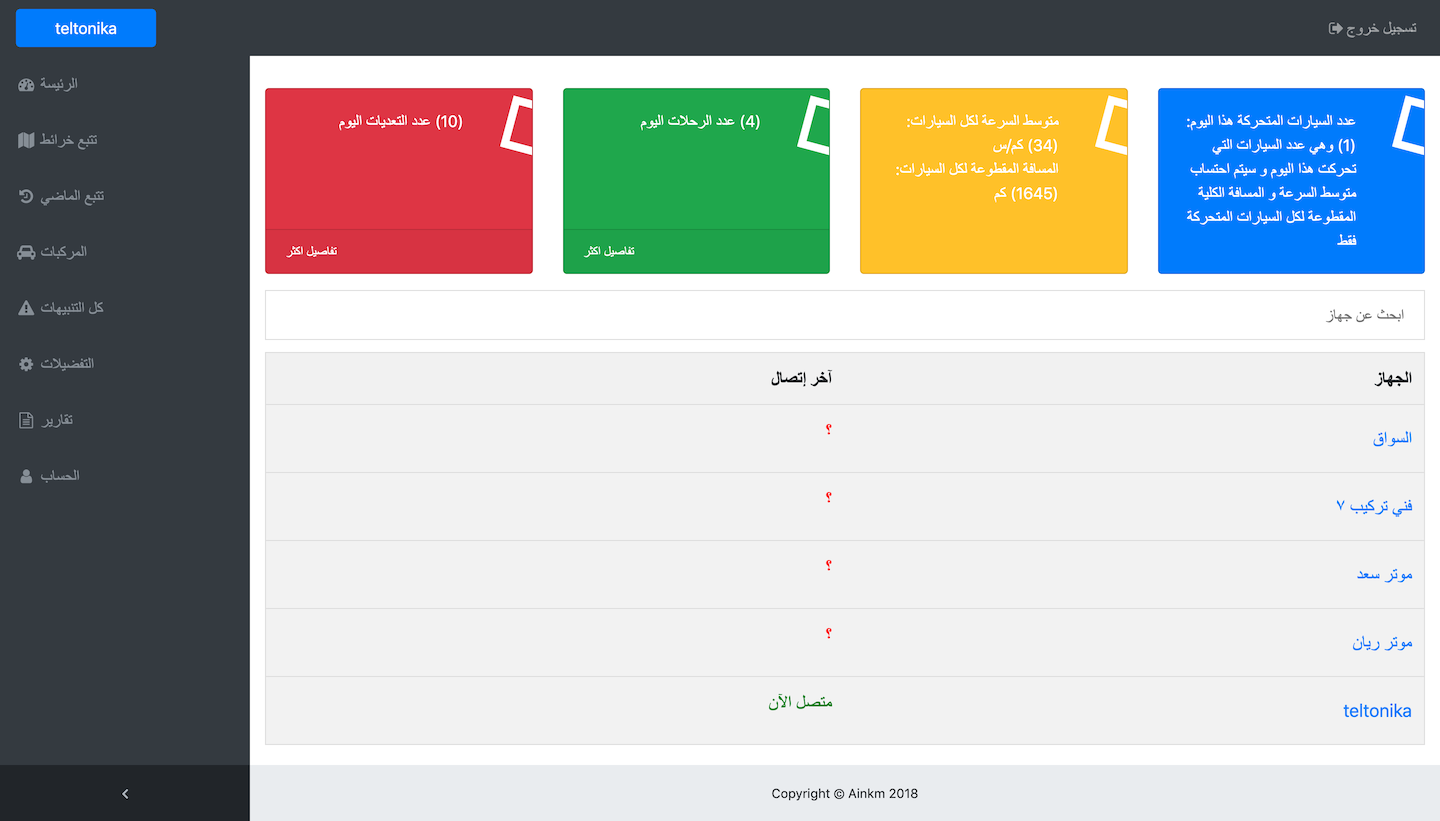Click تفاصيل اكثر on the red violations card
1440x821 pixels.
pyautogui.click(x=312, y=251)
